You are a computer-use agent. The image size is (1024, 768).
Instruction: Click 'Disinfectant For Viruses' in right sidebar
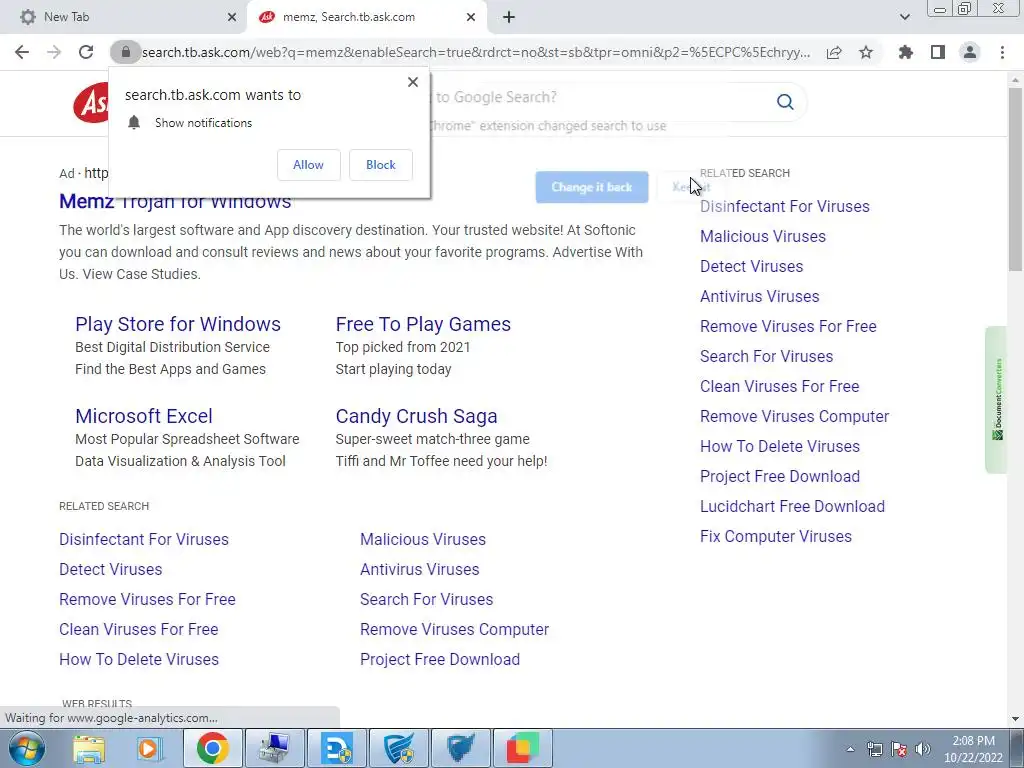[x=785, y=206]
